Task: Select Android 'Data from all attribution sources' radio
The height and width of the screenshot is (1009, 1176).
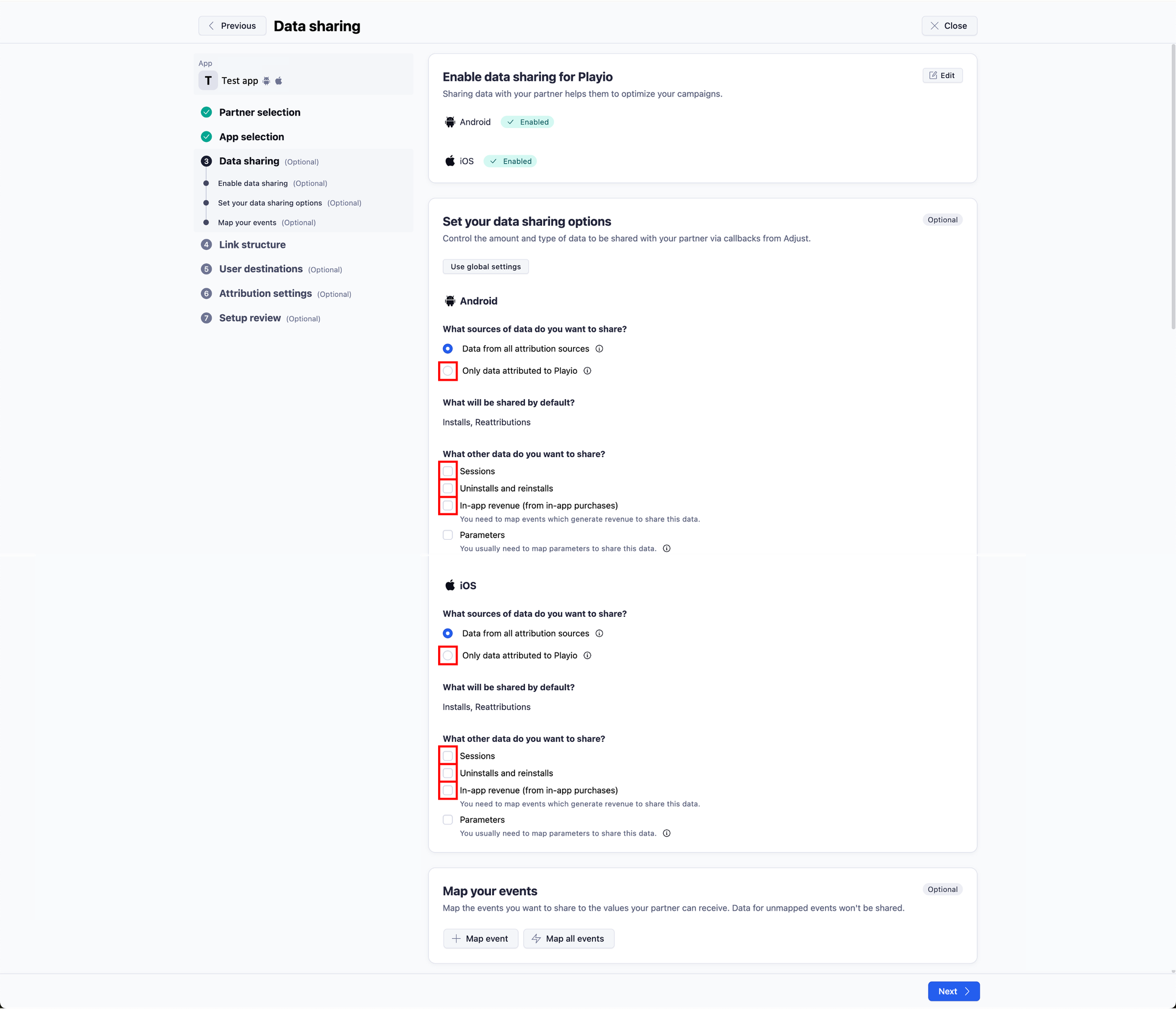Action: (x=448, y=349)
